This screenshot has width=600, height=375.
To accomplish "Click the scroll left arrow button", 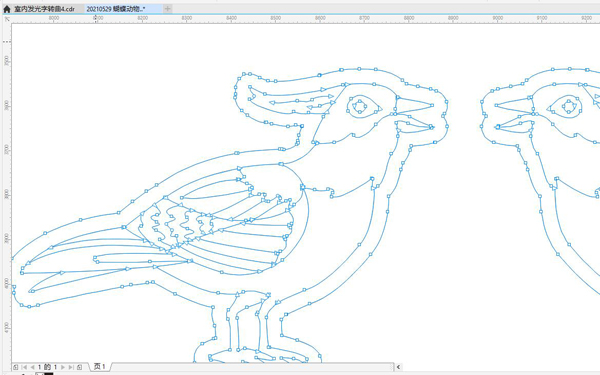I will (x=398, y=367).
